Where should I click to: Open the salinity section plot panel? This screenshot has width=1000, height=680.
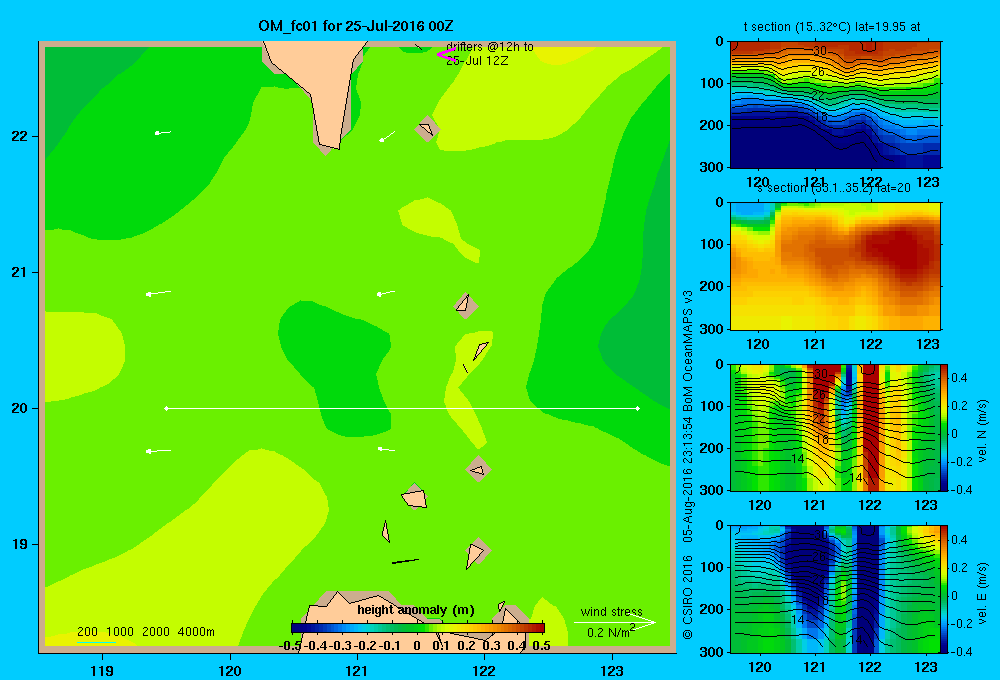click(835, 266)
